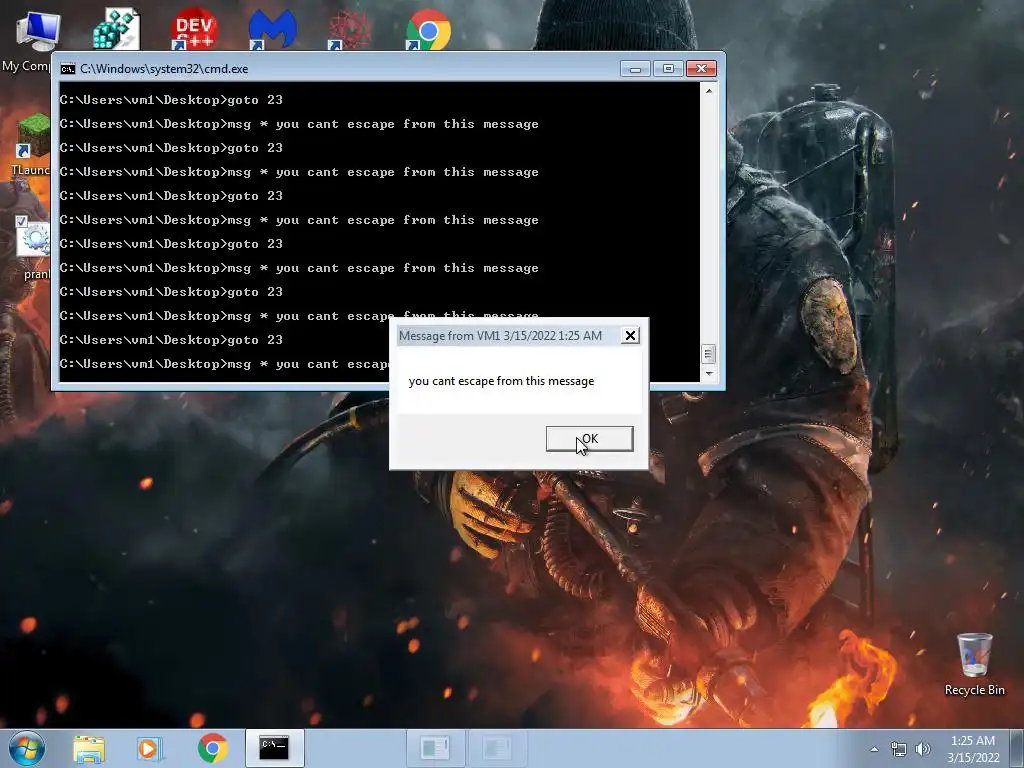Viewport: 1024px width, 768px height.
Task: Open the red wireframe sphere desktop shortcut
Action: (x=350, y=29)
